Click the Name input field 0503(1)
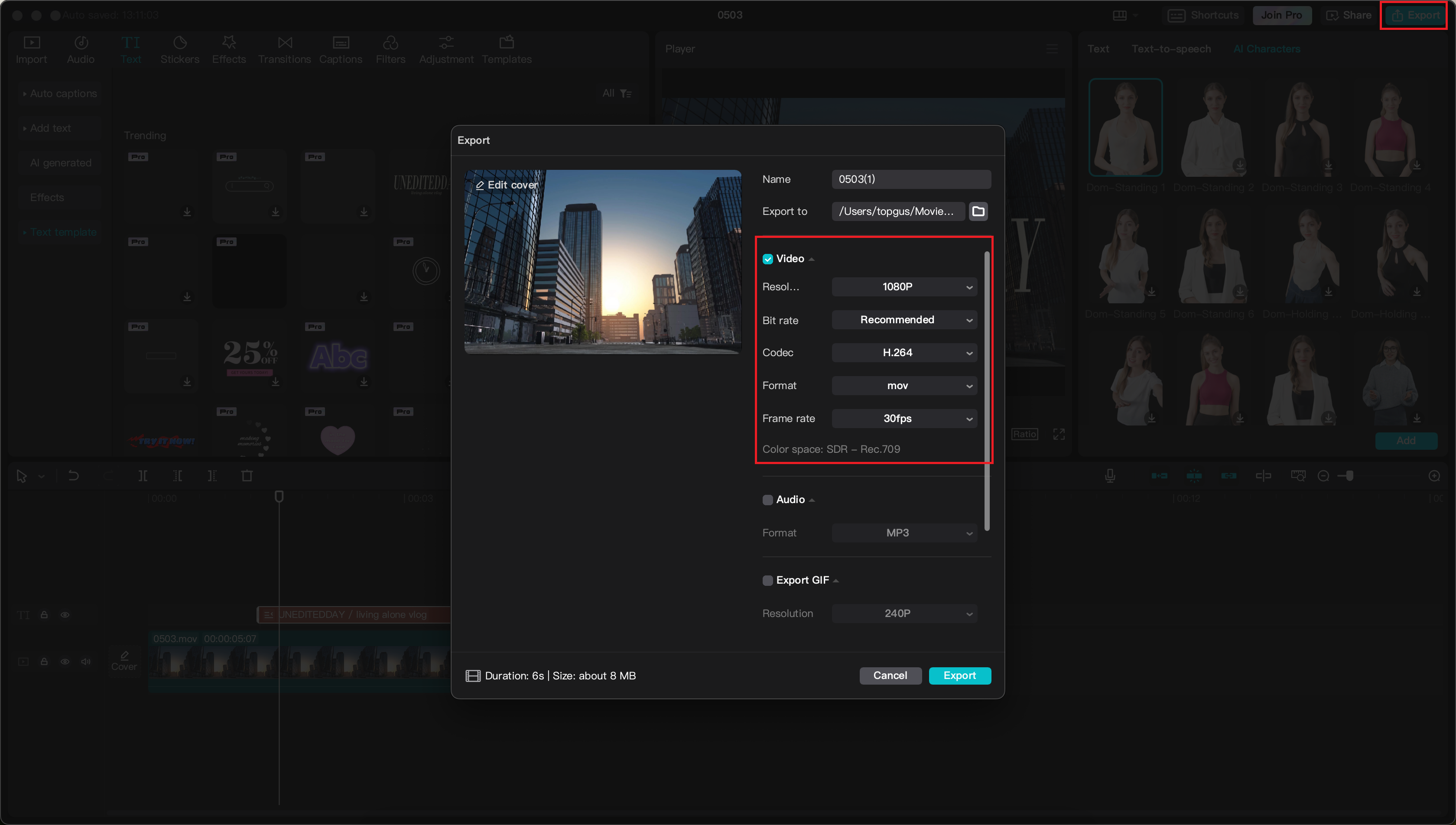The image size is (1456, 825). point(910,179)
